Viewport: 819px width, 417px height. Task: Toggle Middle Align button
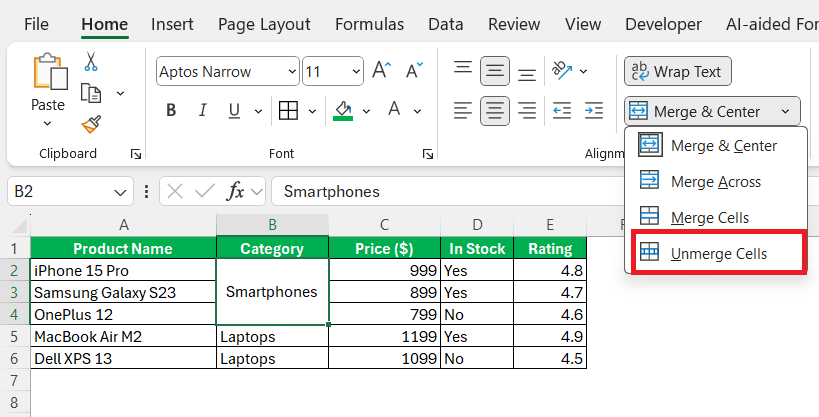click(495, 71)
